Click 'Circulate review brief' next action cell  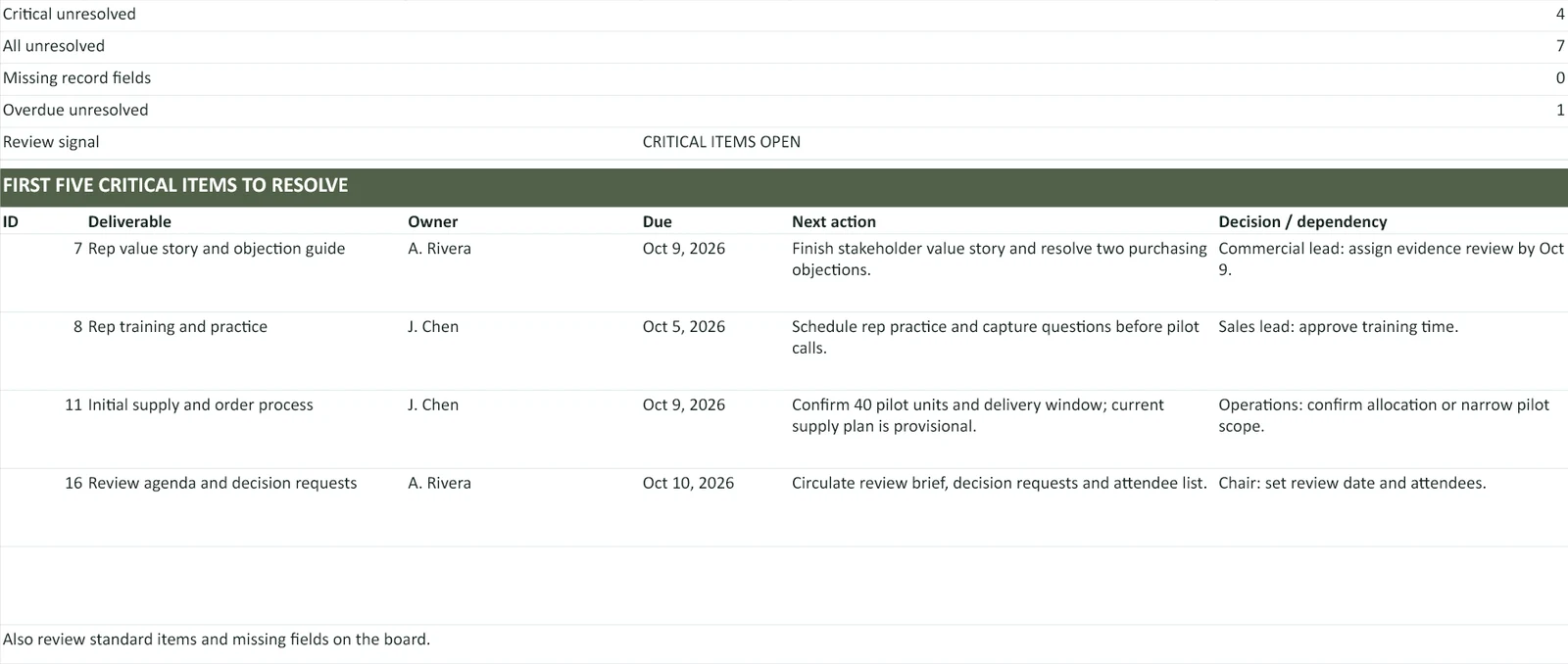1000,484
